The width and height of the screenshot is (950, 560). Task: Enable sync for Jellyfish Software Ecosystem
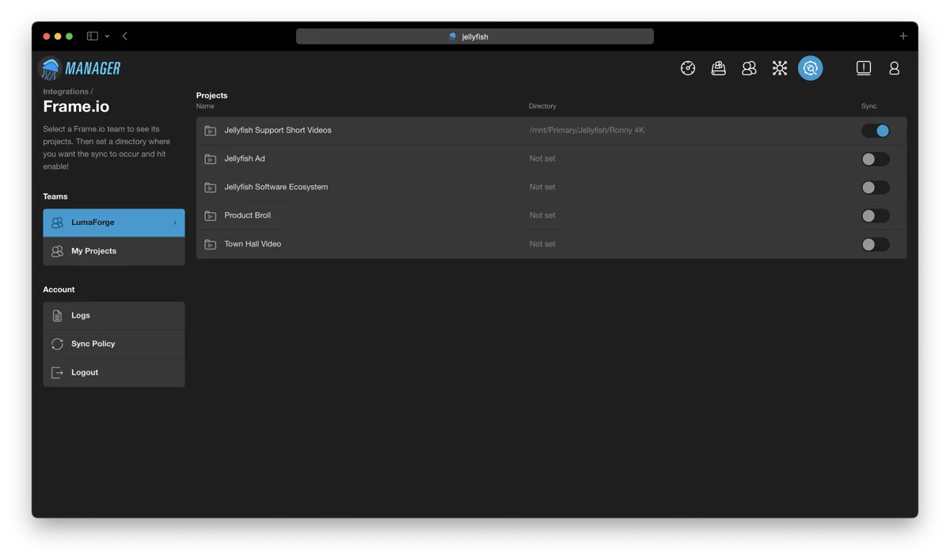[875, 188]
